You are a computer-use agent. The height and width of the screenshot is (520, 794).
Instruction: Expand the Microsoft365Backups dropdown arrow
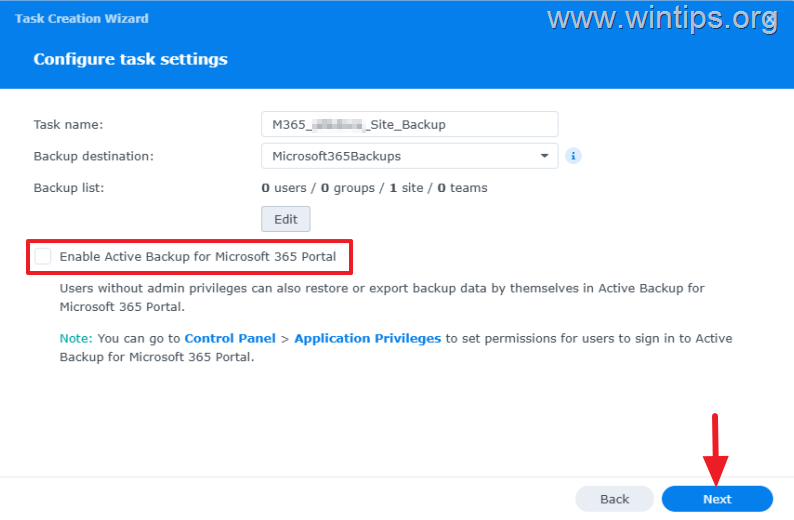pyautogui.click(x=544, y=156)
